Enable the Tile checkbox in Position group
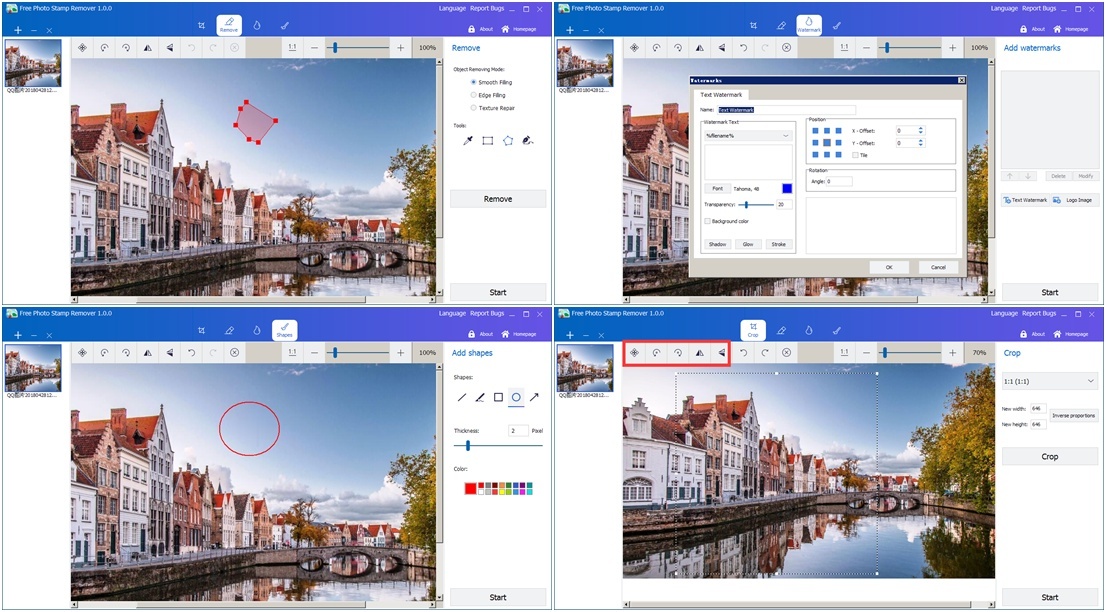Image resolution: width=1106 pixels, height=612 pixels. point(855,155)
